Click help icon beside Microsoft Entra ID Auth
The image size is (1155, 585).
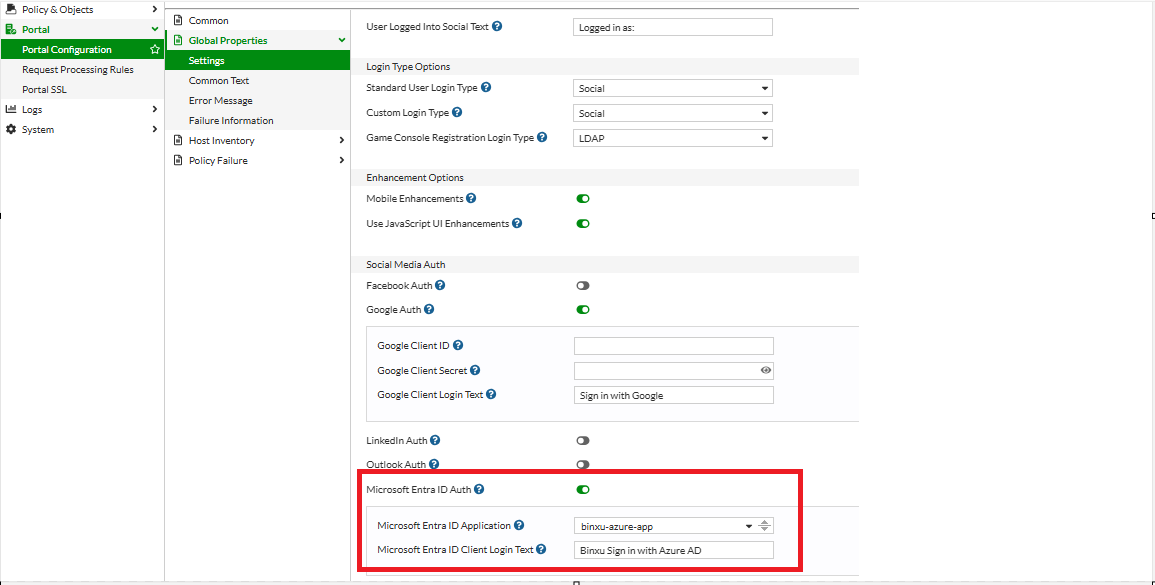pos(479,489)
